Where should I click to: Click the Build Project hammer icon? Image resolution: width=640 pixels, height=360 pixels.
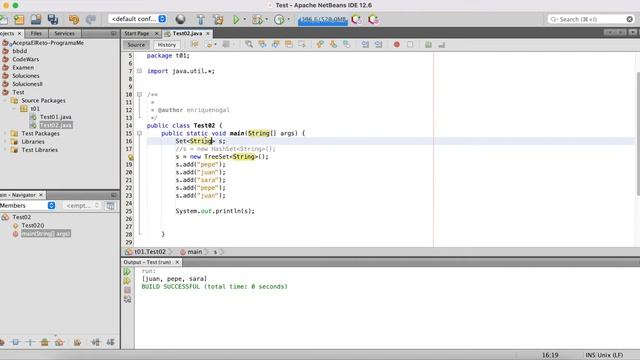(x=200, y=19)
